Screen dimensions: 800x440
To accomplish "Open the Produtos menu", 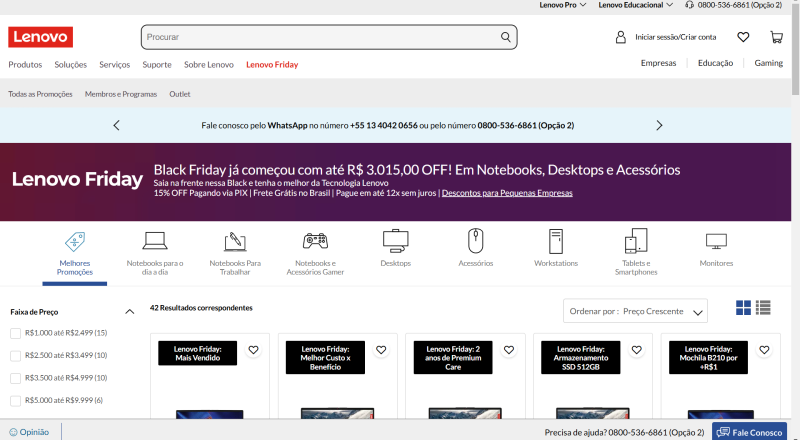I will tap(25, 64).
